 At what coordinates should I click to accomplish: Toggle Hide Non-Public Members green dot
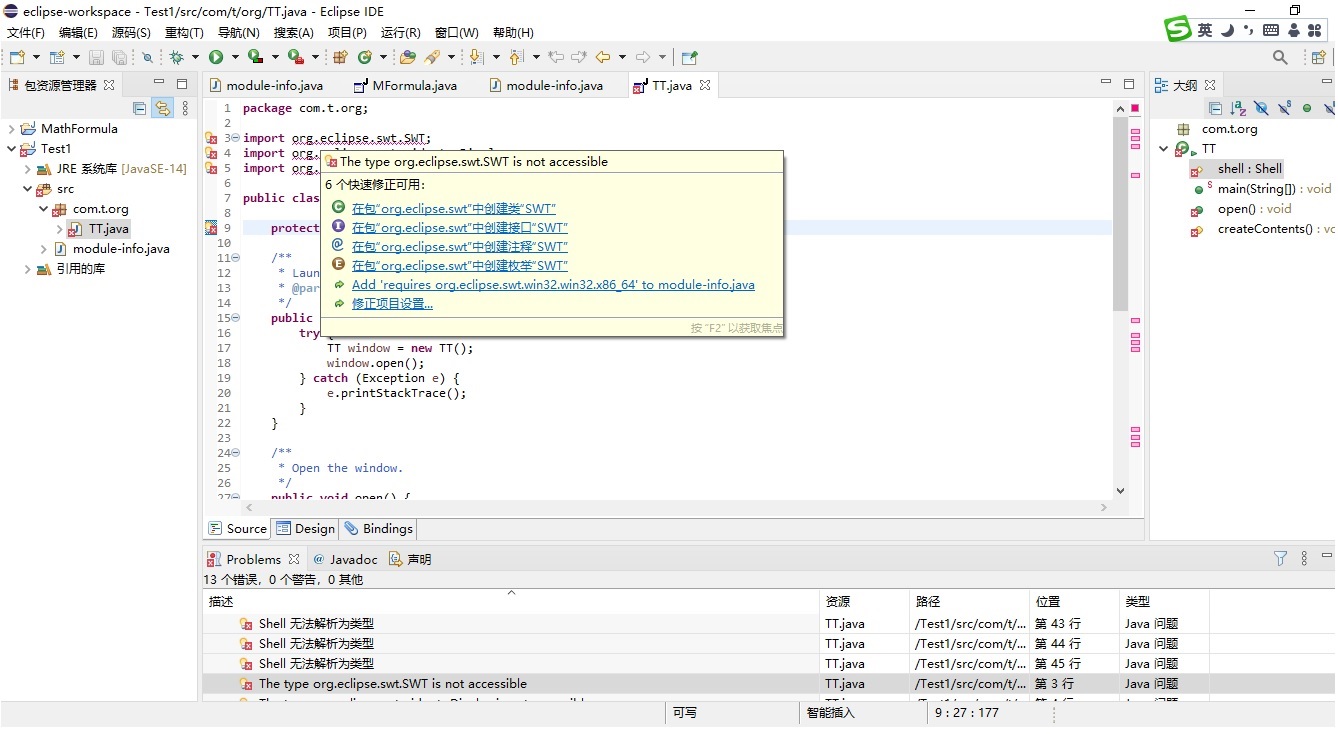coord(1307,108)
